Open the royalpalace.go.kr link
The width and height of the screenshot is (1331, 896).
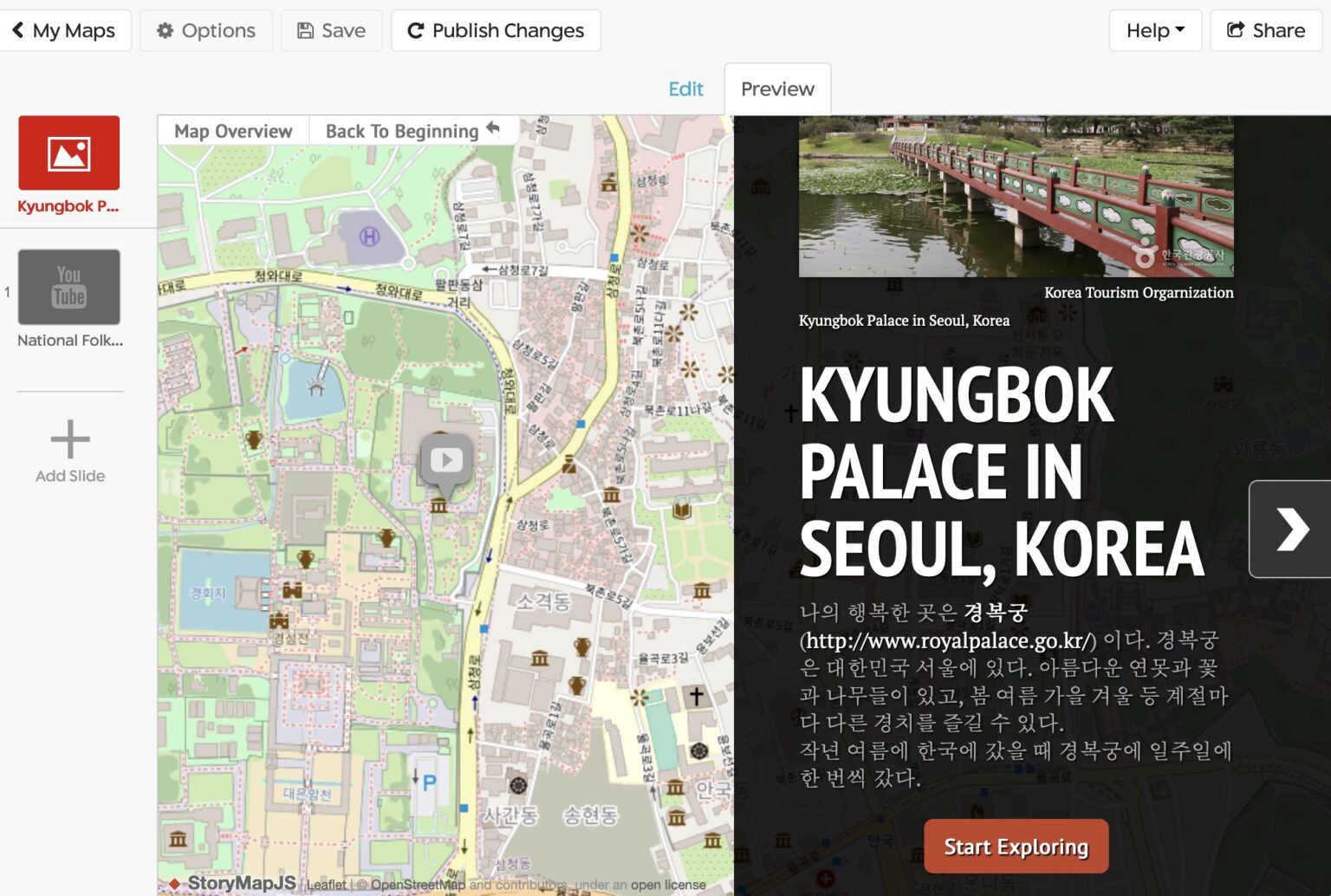945,641
